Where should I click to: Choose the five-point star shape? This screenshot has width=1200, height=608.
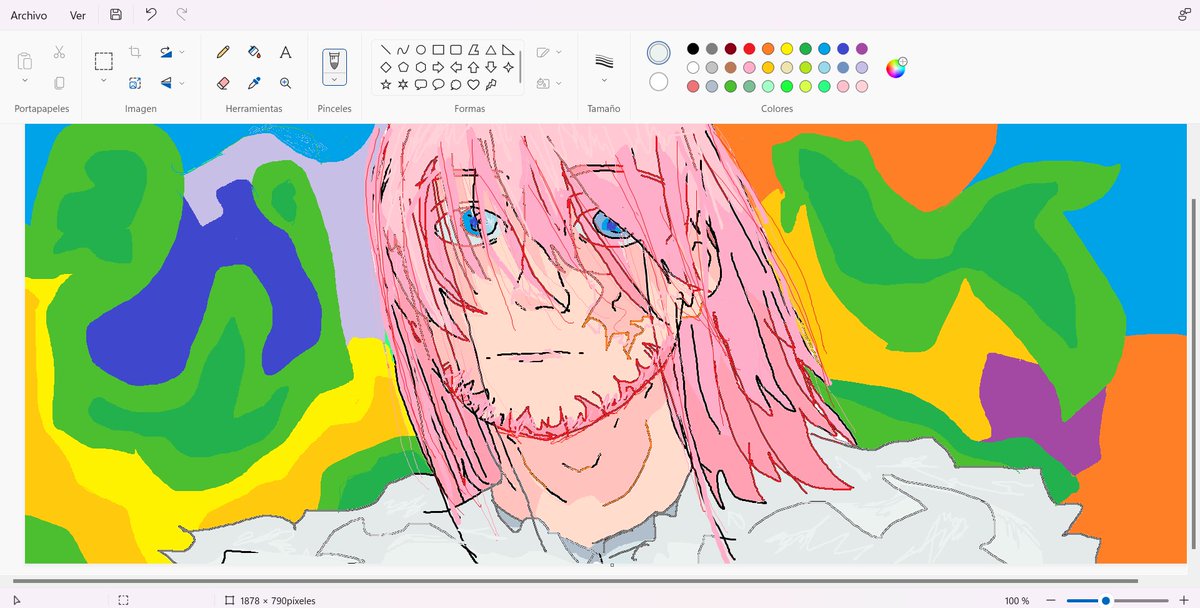pos(386,85)
